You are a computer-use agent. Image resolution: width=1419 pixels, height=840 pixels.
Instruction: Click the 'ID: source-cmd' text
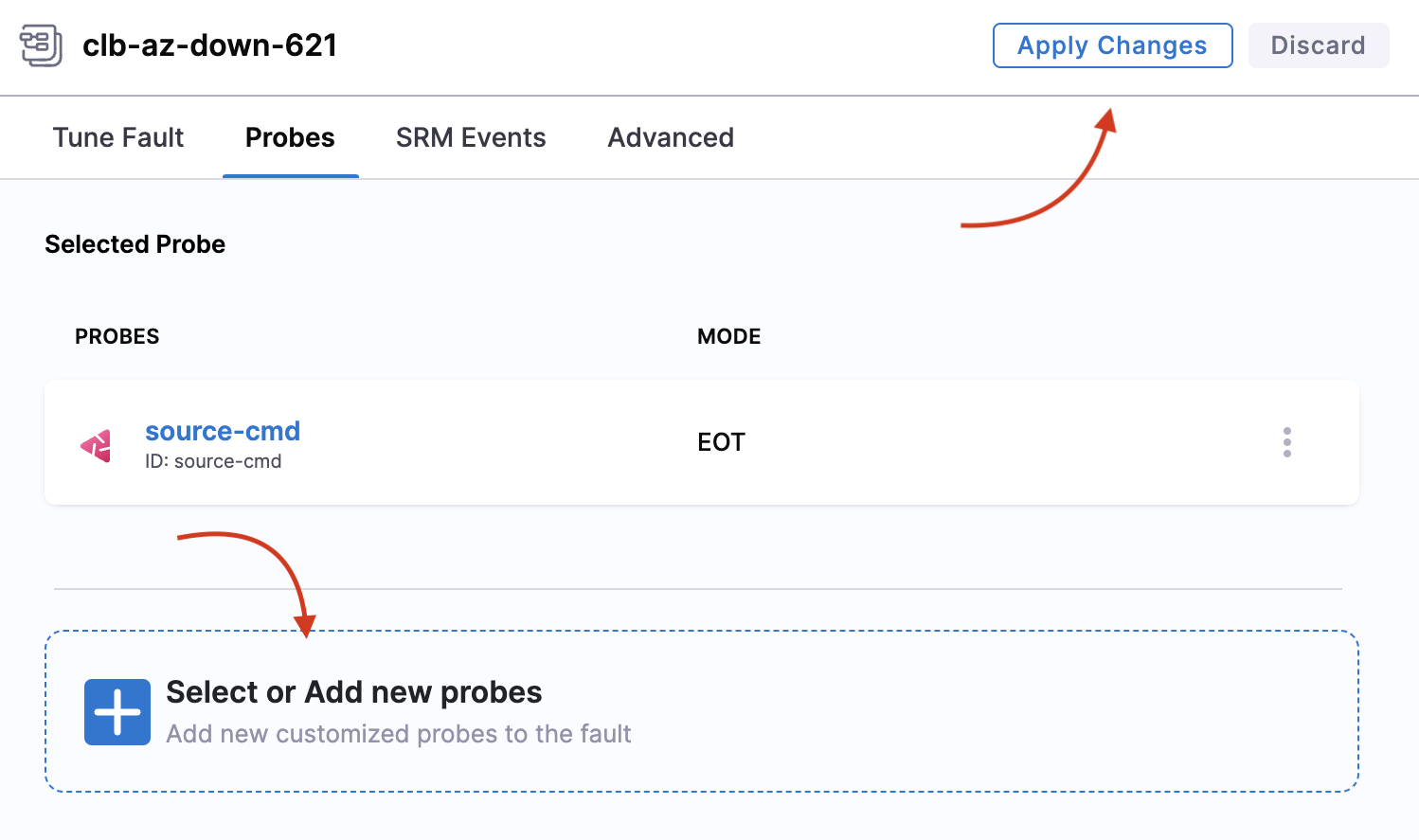(x=213, y=461)
